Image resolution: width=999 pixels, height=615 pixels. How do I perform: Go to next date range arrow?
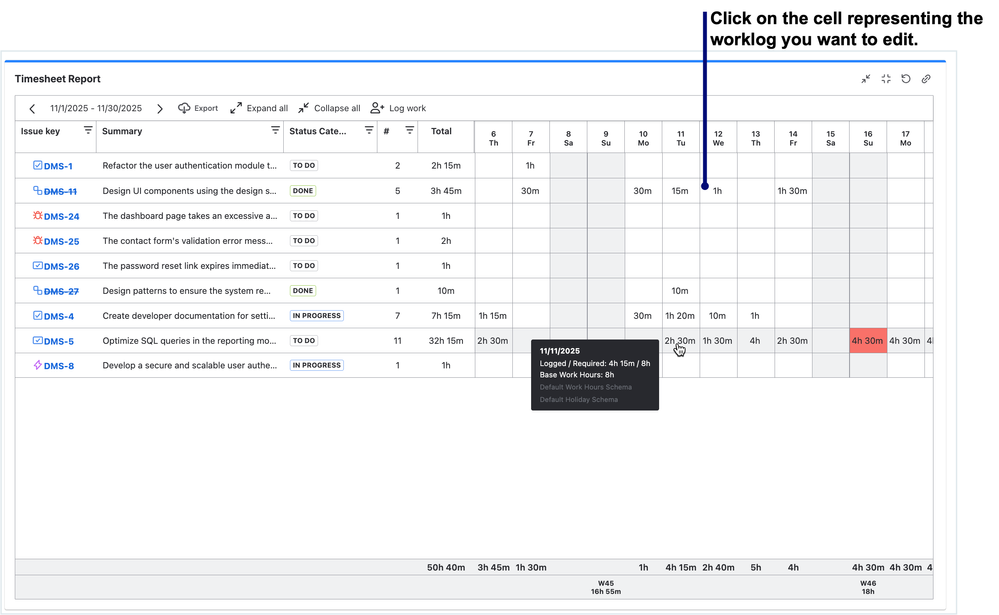pos(160,108)
